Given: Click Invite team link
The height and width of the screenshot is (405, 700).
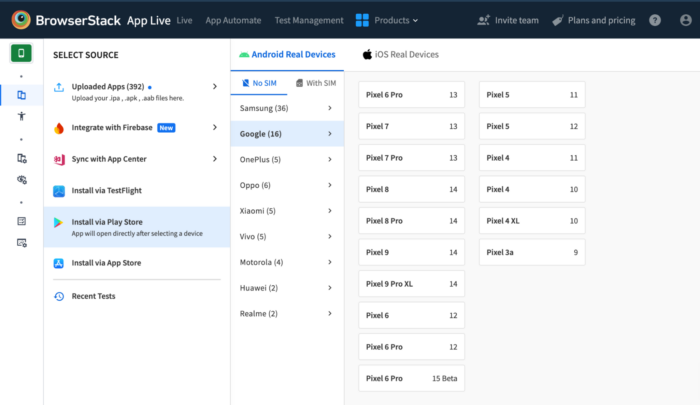Looking at the screenshot, I should click(x=509, y=20).
